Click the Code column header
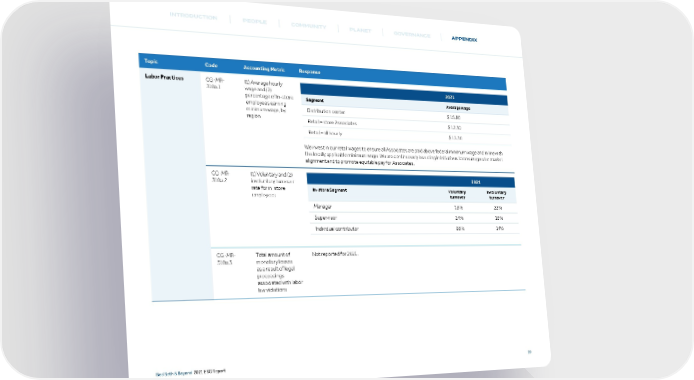 click(211, 65)
